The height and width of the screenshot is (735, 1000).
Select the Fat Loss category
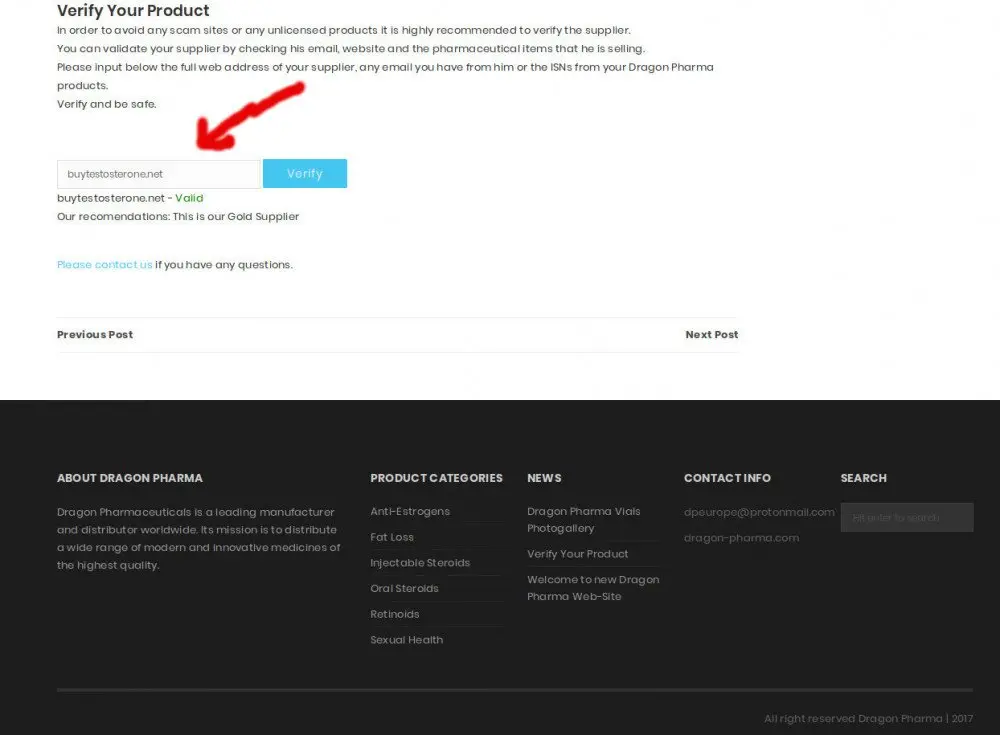tap(392, 537)
